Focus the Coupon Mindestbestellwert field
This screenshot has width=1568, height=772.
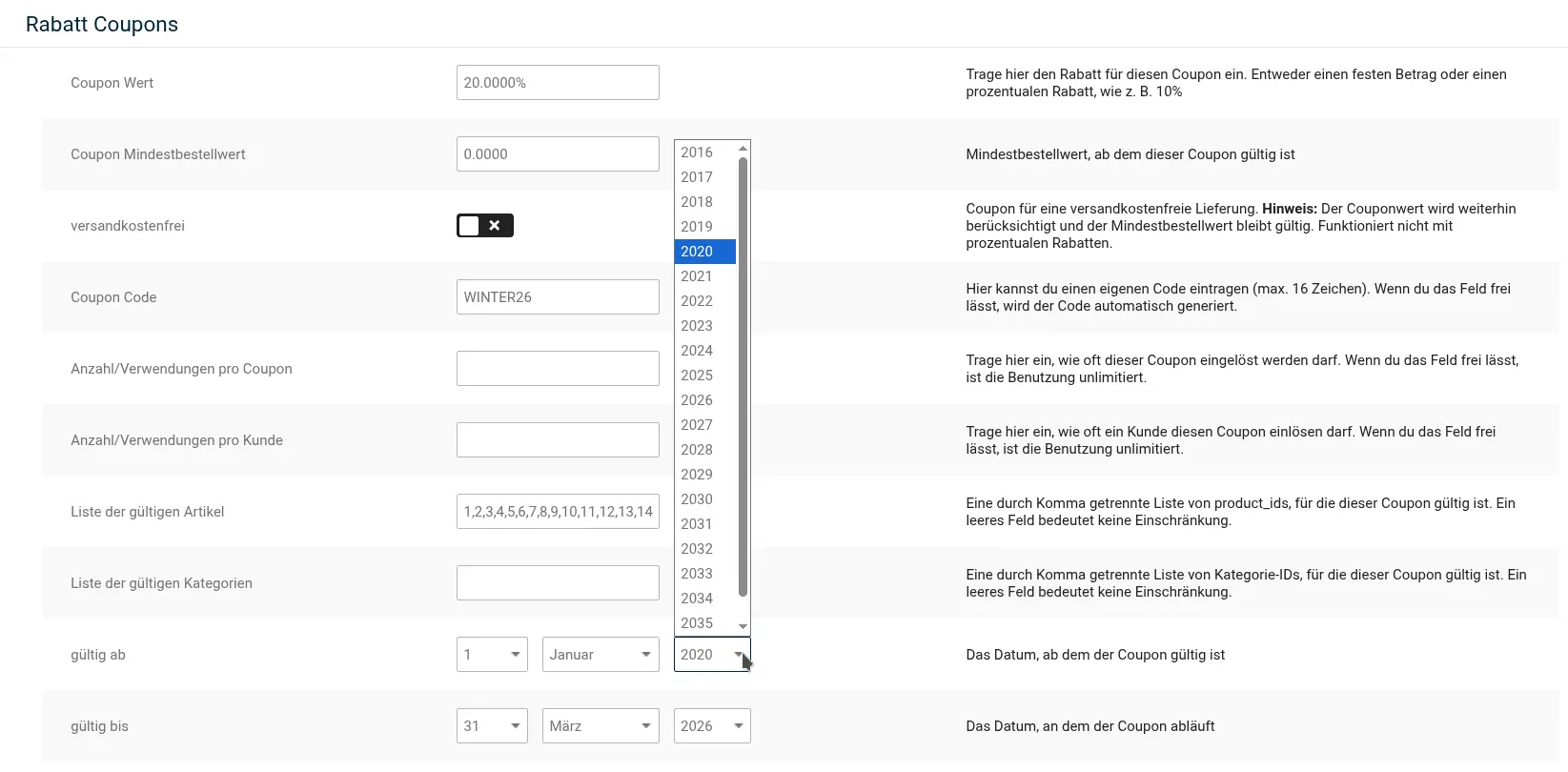coord(558,154)
